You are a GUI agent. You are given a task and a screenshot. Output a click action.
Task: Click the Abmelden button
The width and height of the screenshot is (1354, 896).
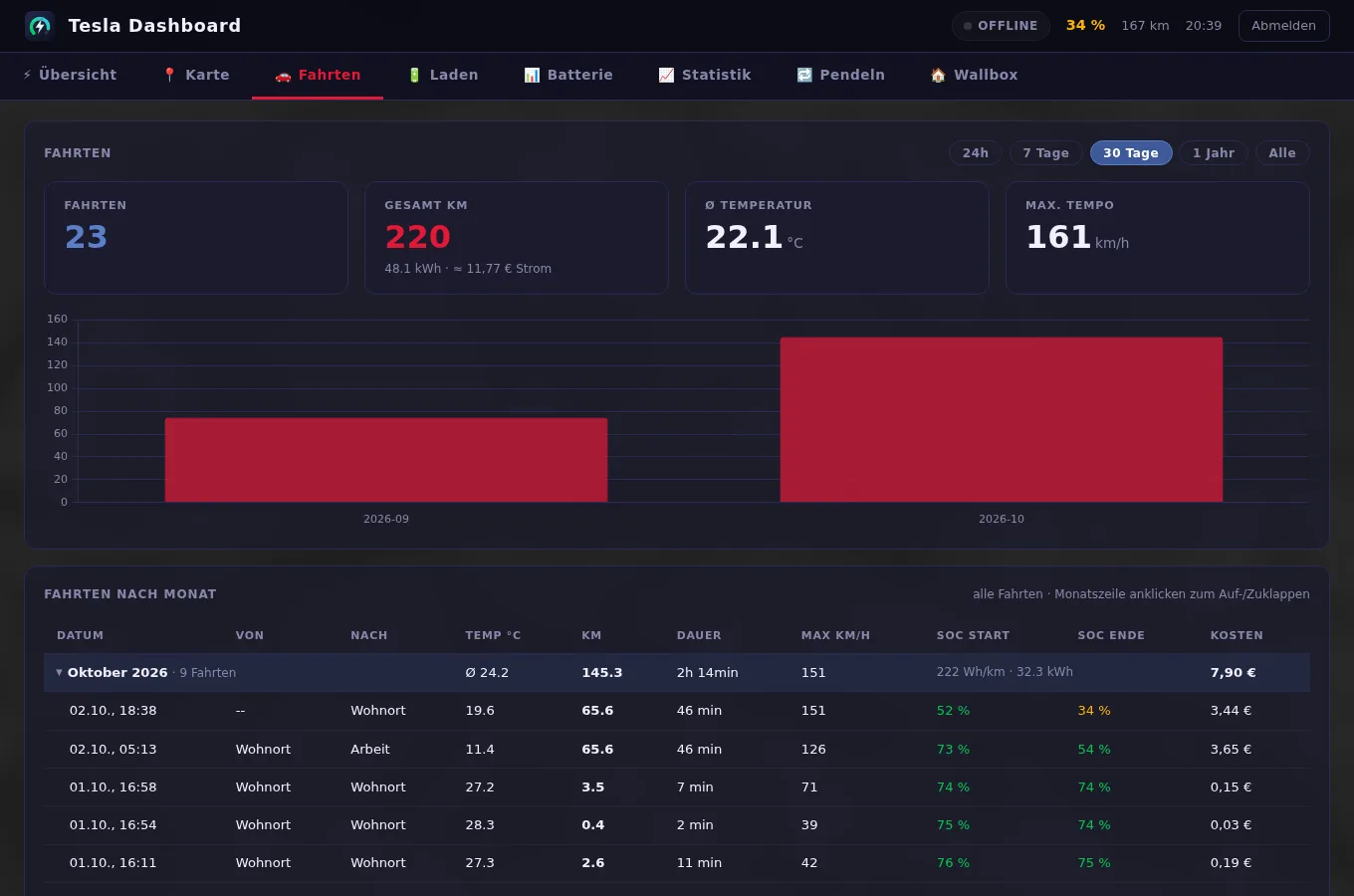pyautogui.click(x=1283, y=26)
